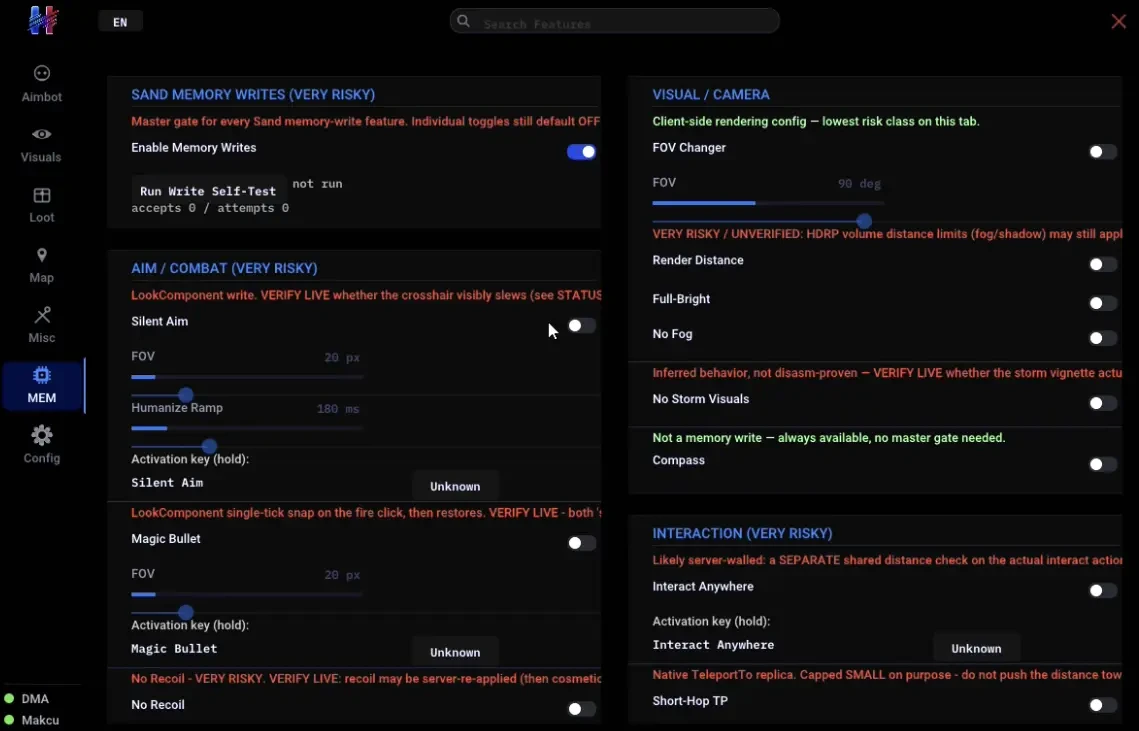Click the Humanize Ramp slider handle

point(209,445)
